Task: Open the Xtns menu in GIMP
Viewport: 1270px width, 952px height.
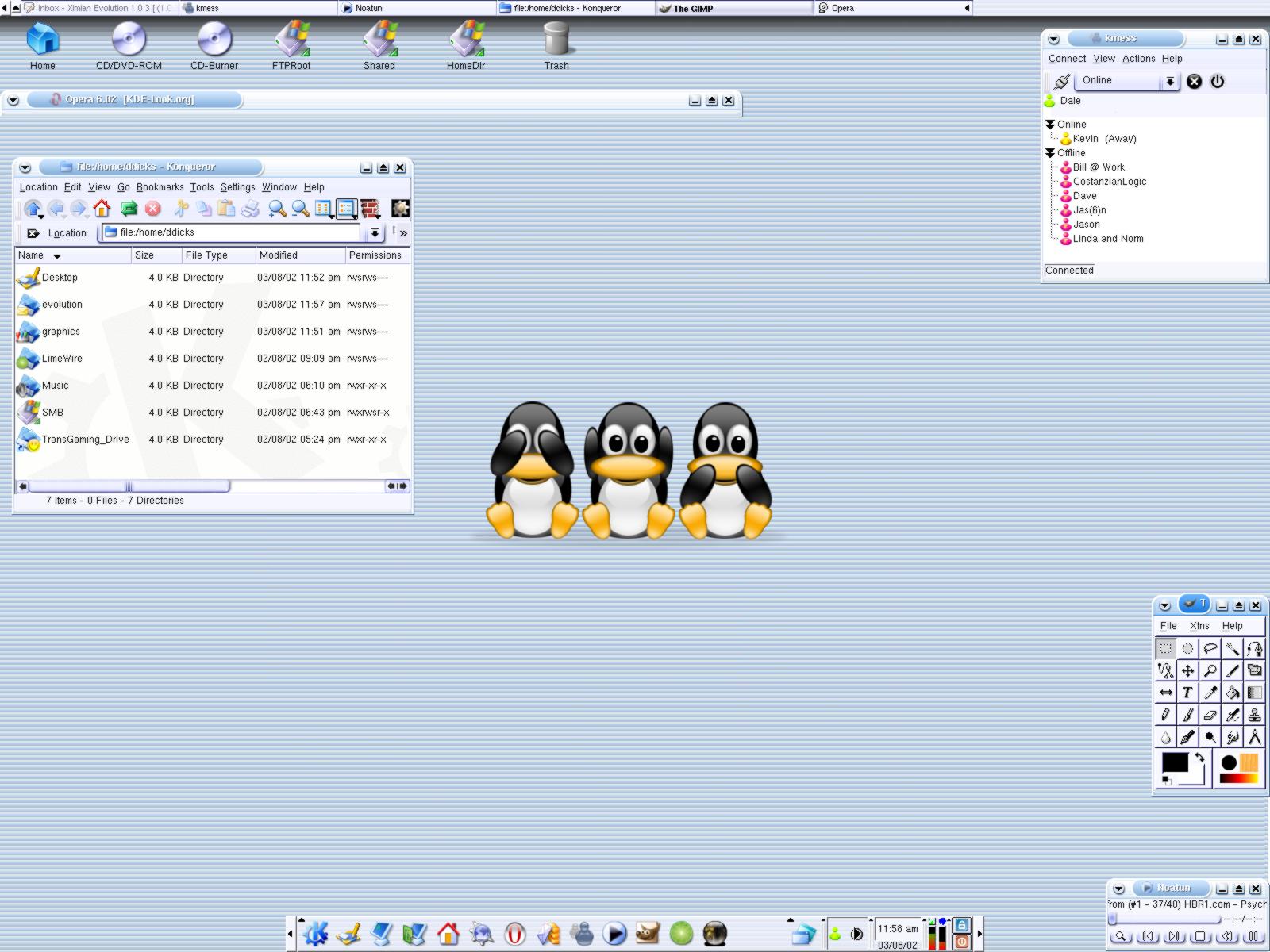Action: point(1199,626)
